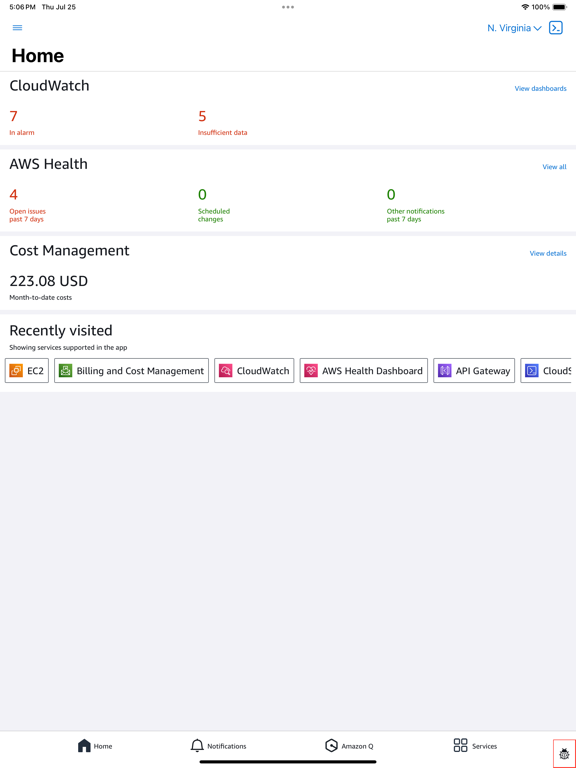Viewport: 576px width, 768px height.
Task: Tap the 0 Other notifications count
Action: 415,205
